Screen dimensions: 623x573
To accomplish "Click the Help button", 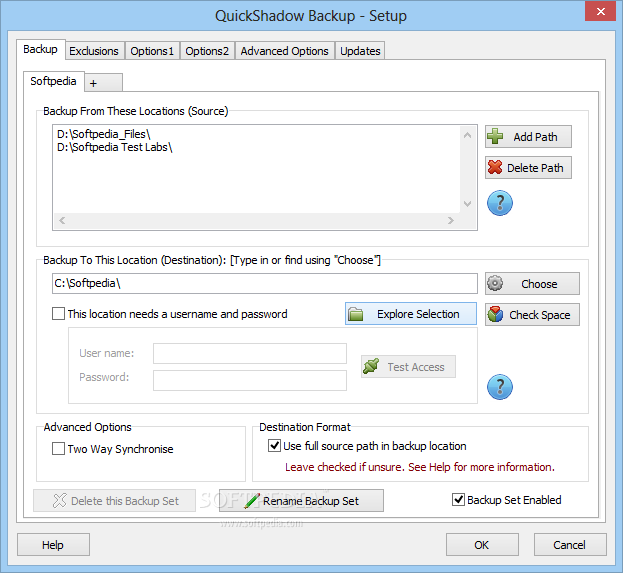I will click(53, 544).
